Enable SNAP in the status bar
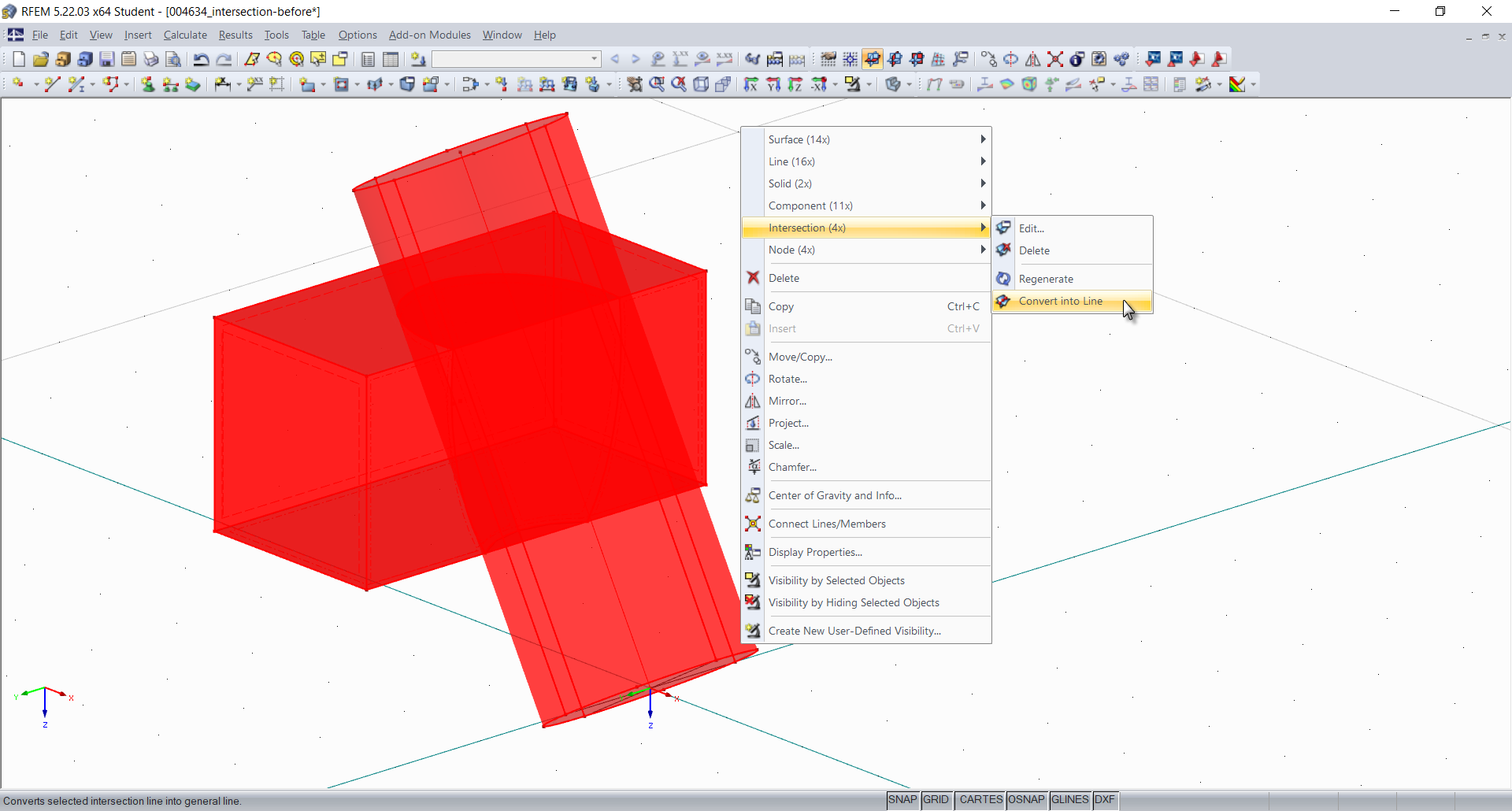 point(902,800)
